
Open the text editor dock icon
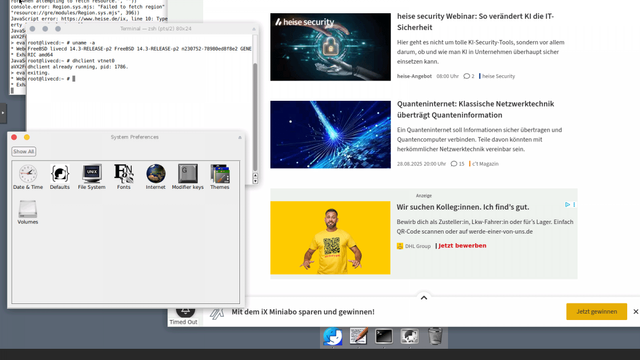(x=358, y=337)
